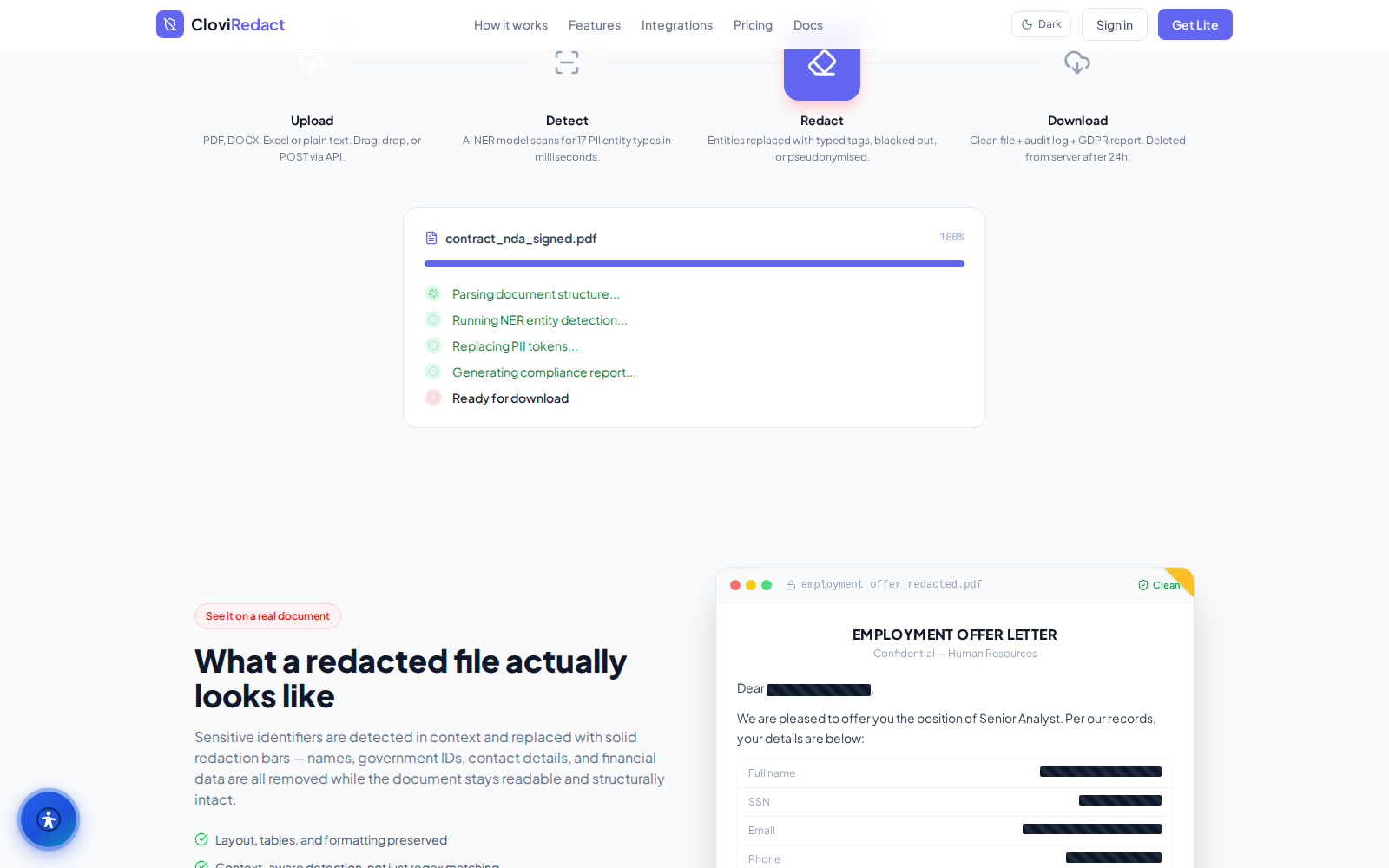Click the Clean shield status badge
The image size is (1389, 868).
tap(1159, 585)
